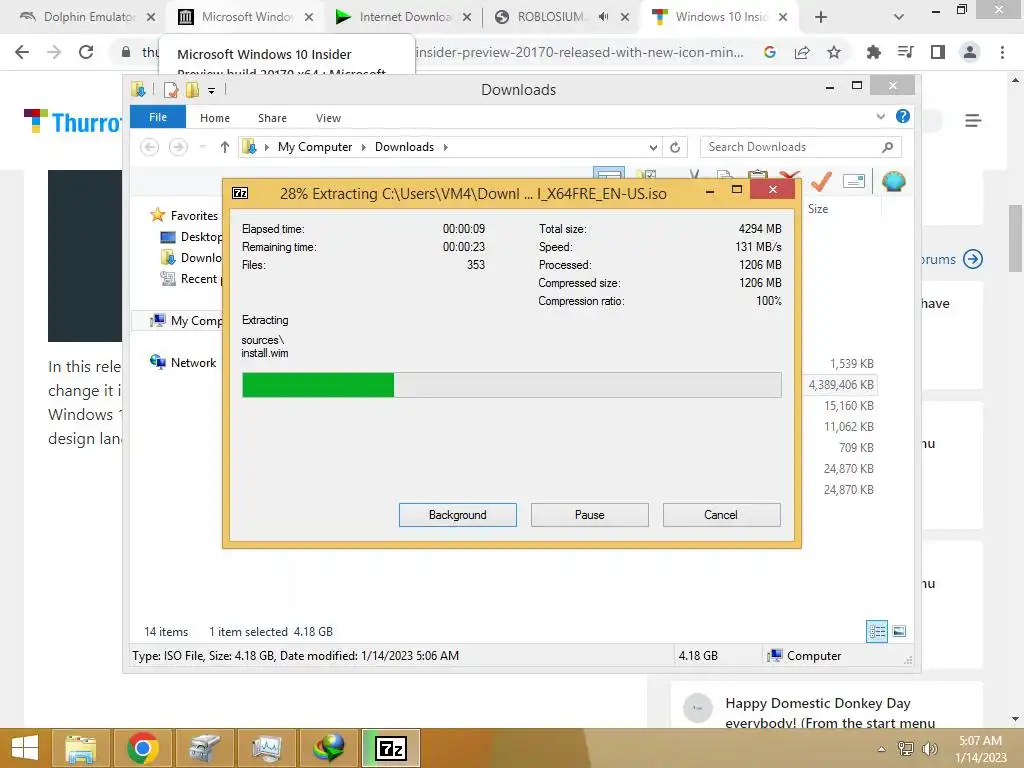Click the orange checkmark toolbar icon in Downloads window
This screenshot has height=768, width=1024.
click(x=821, y=181)
